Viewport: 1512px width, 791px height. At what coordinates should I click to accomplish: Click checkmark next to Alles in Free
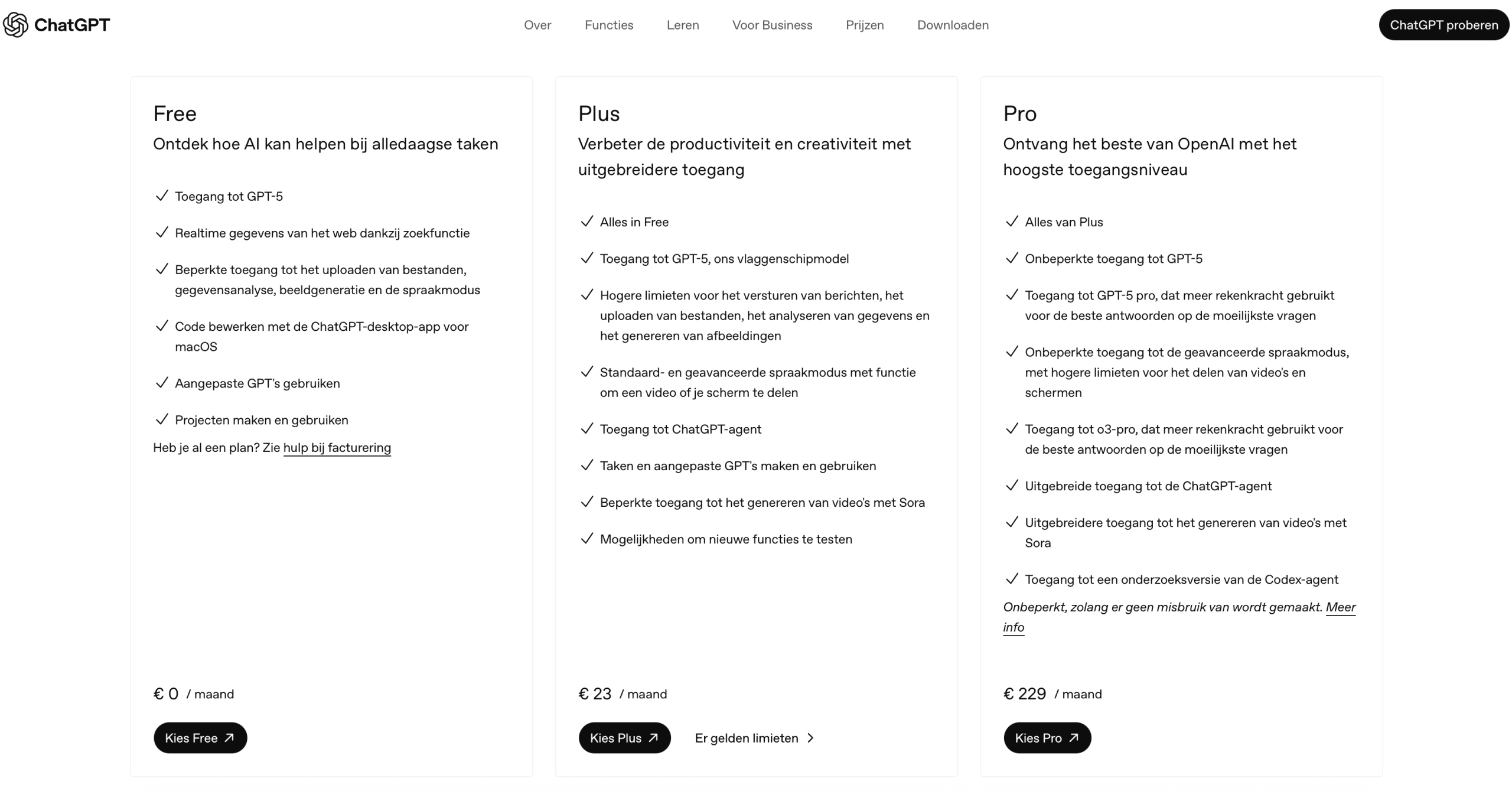[586, 222]
